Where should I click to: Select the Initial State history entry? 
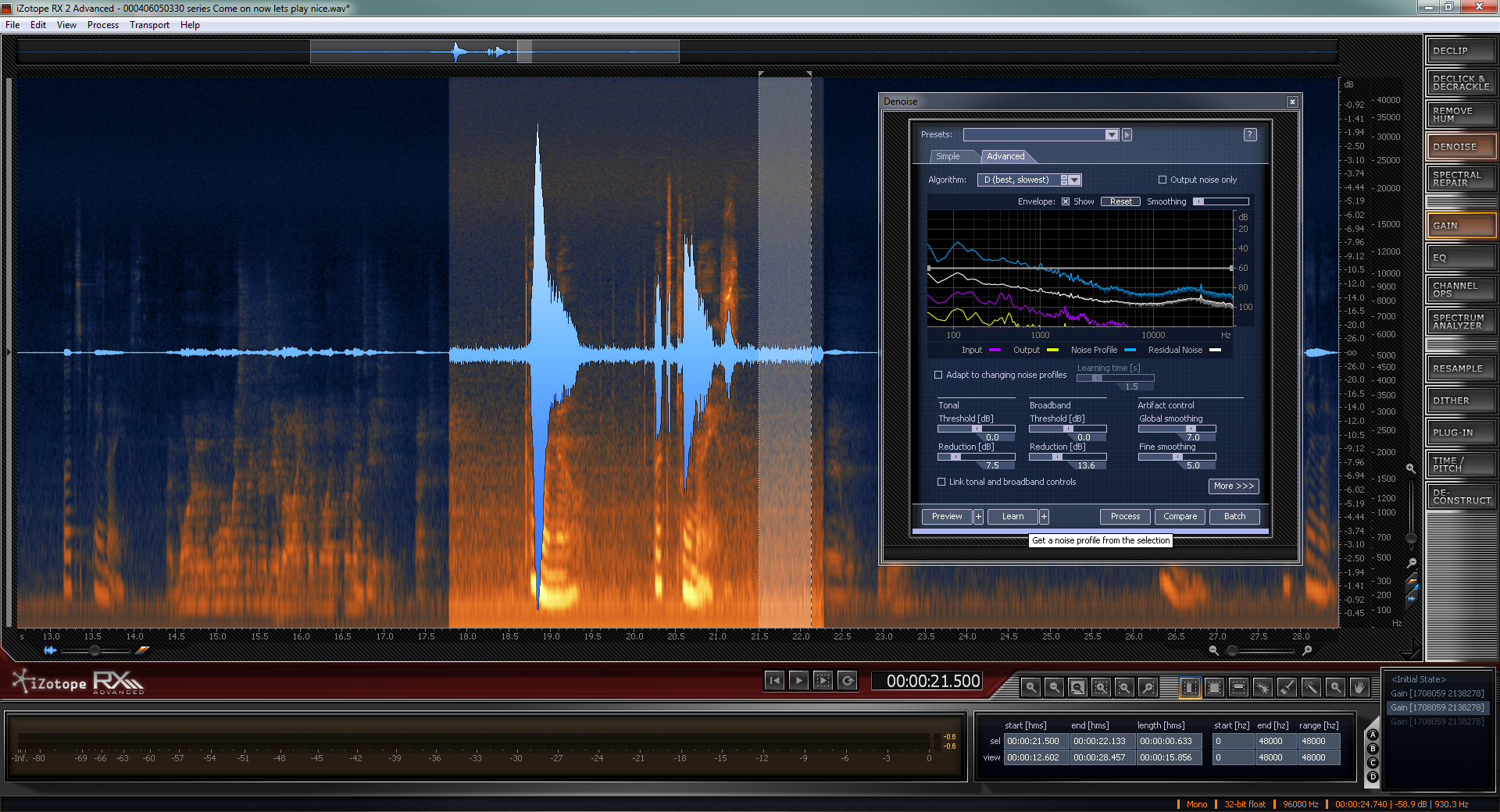coord(1419,679)
